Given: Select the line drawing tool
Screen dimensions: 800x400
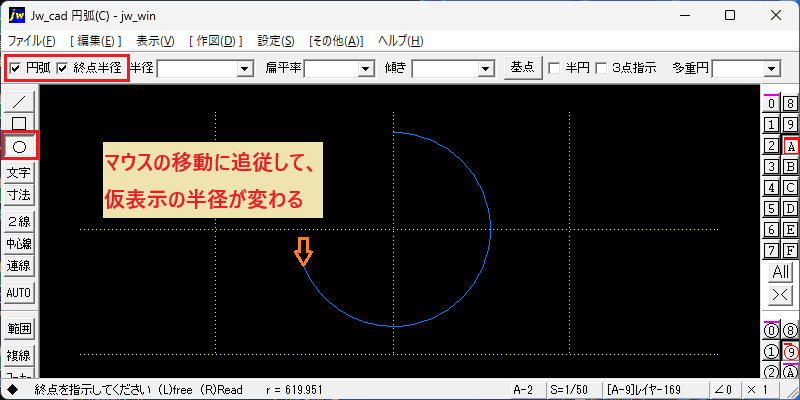Looking at the screenshot, I should click(19, 102).
